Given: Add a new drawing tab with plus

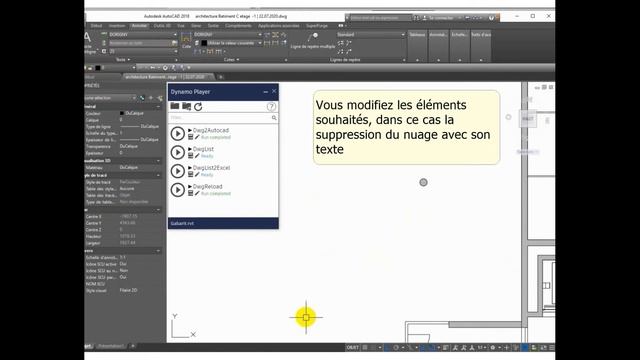Looking at the screenshot, I should (221, 77).
